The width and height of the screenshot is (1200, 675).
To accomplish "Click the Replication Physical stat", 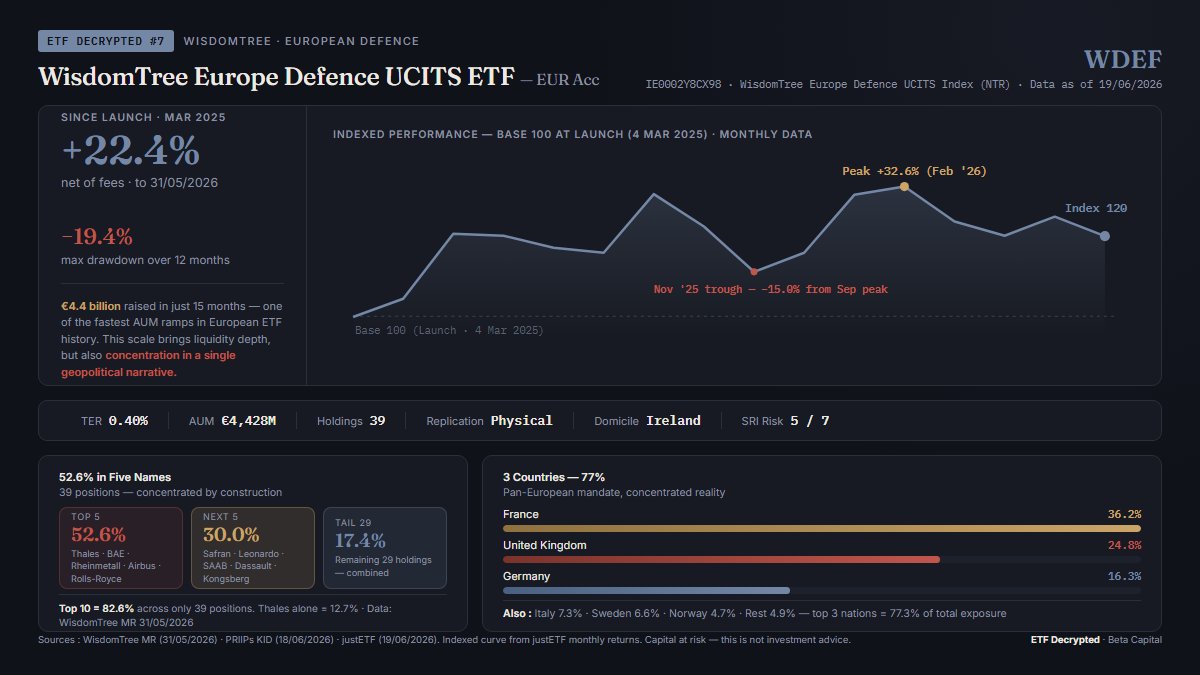I will [x=489, y=421].
